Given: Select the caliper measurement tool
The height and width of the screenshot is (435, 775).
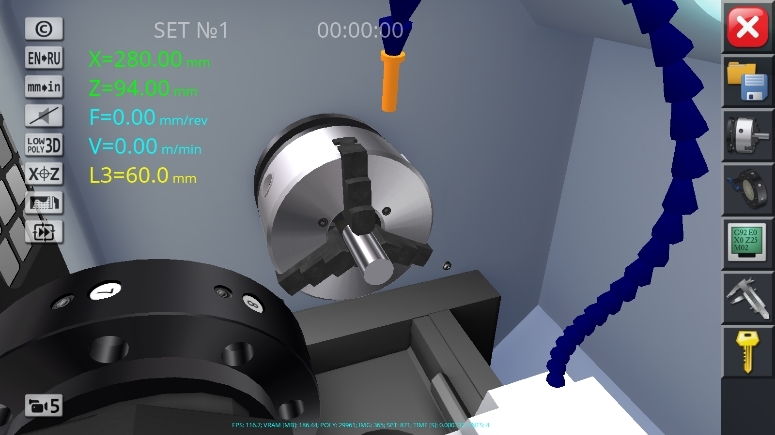Looking at the screenshot, I should click(747, 297).
